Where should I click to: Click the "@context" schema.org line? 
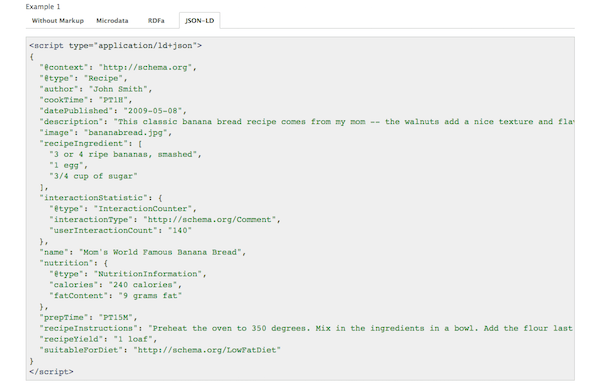[118, 67]
